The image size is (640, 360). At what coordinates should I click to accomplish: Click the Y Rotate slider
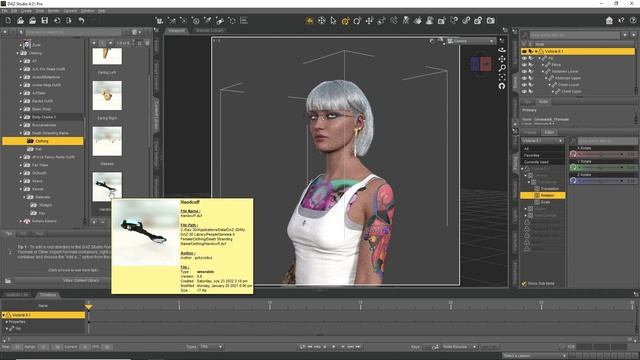click(600, 168)
